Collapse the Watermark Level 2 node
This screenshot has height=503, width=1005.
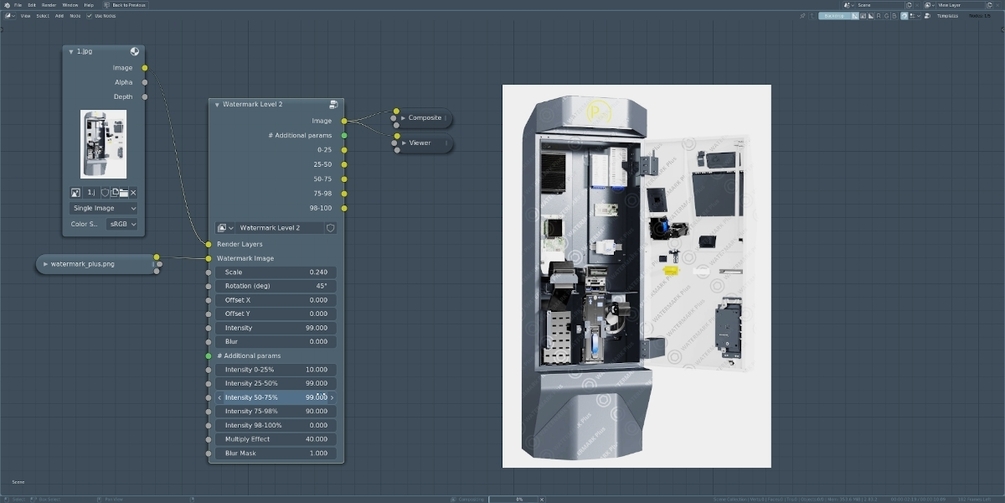(217, 104)
